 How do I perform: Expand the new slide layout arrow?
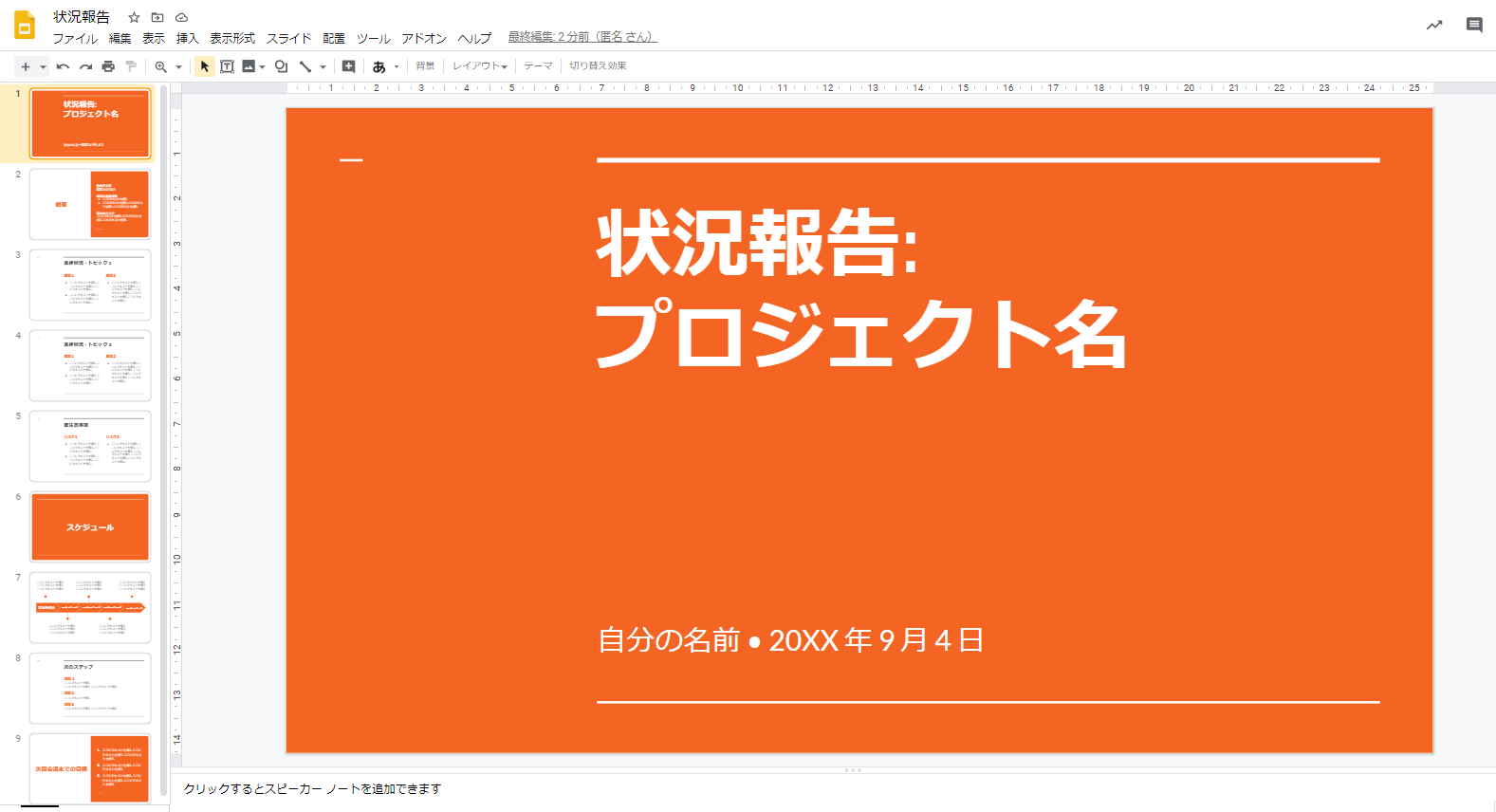click(x=43, y=66)
